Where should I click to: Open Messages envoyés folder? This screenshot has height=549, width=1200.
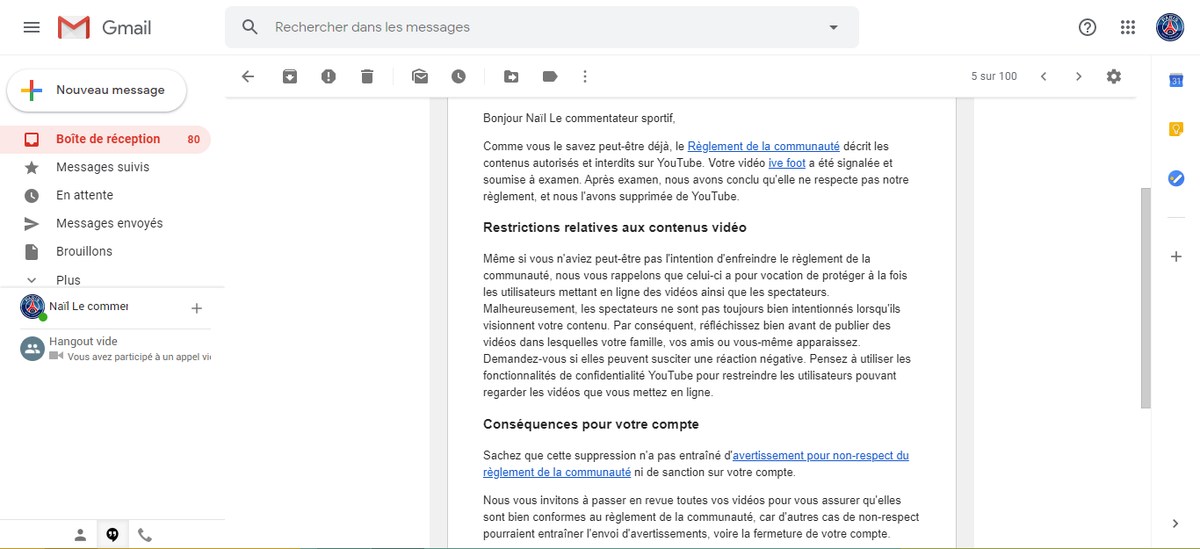click(106, 223)
